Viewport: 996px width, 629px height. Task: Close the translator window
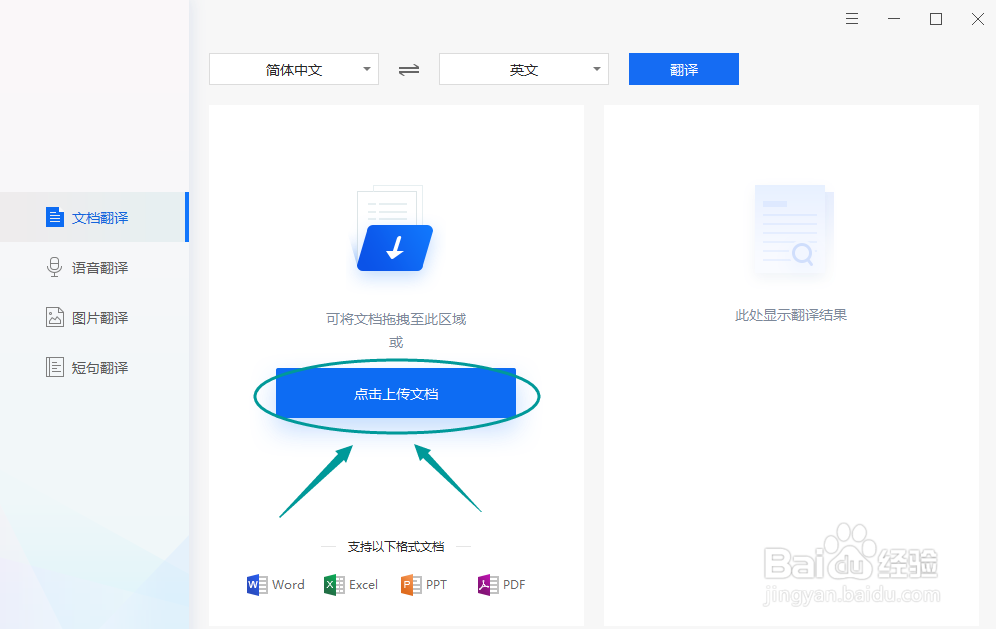[x=978, y=19]
